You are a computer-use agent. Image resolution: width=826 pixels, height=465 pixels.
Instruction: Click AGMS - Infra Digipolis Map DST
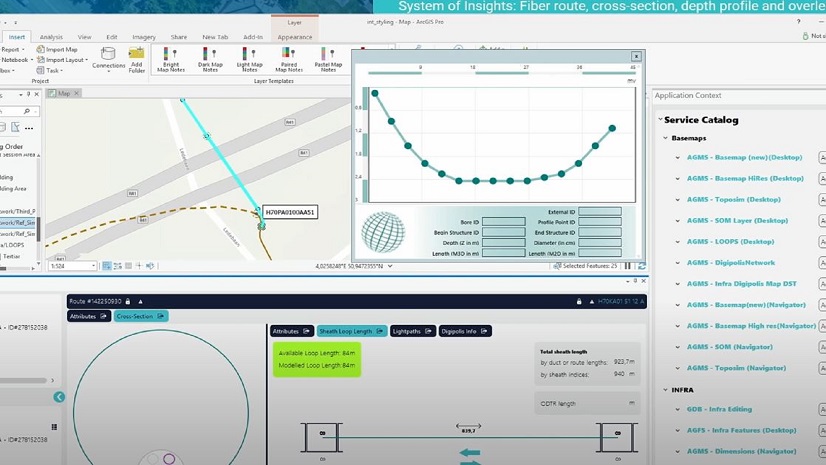coord(741,284)
